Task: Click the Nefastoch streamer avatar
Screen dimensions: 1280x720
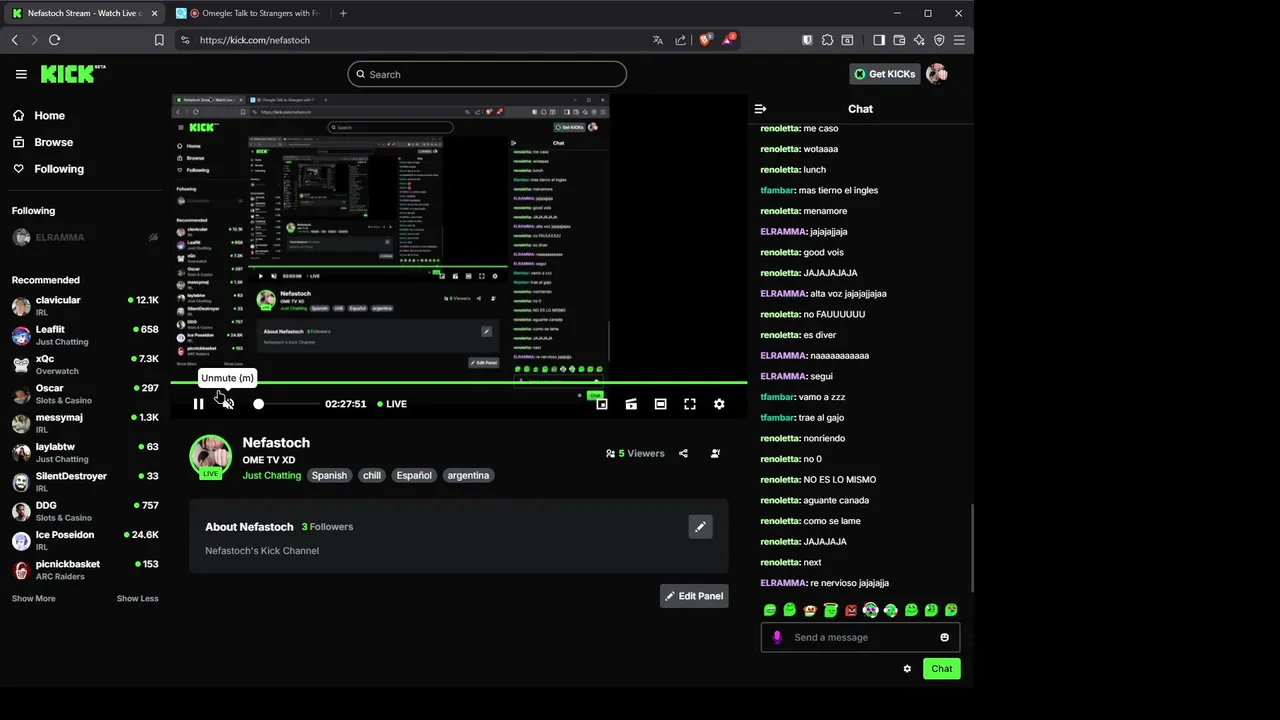Action: [210, 456]
